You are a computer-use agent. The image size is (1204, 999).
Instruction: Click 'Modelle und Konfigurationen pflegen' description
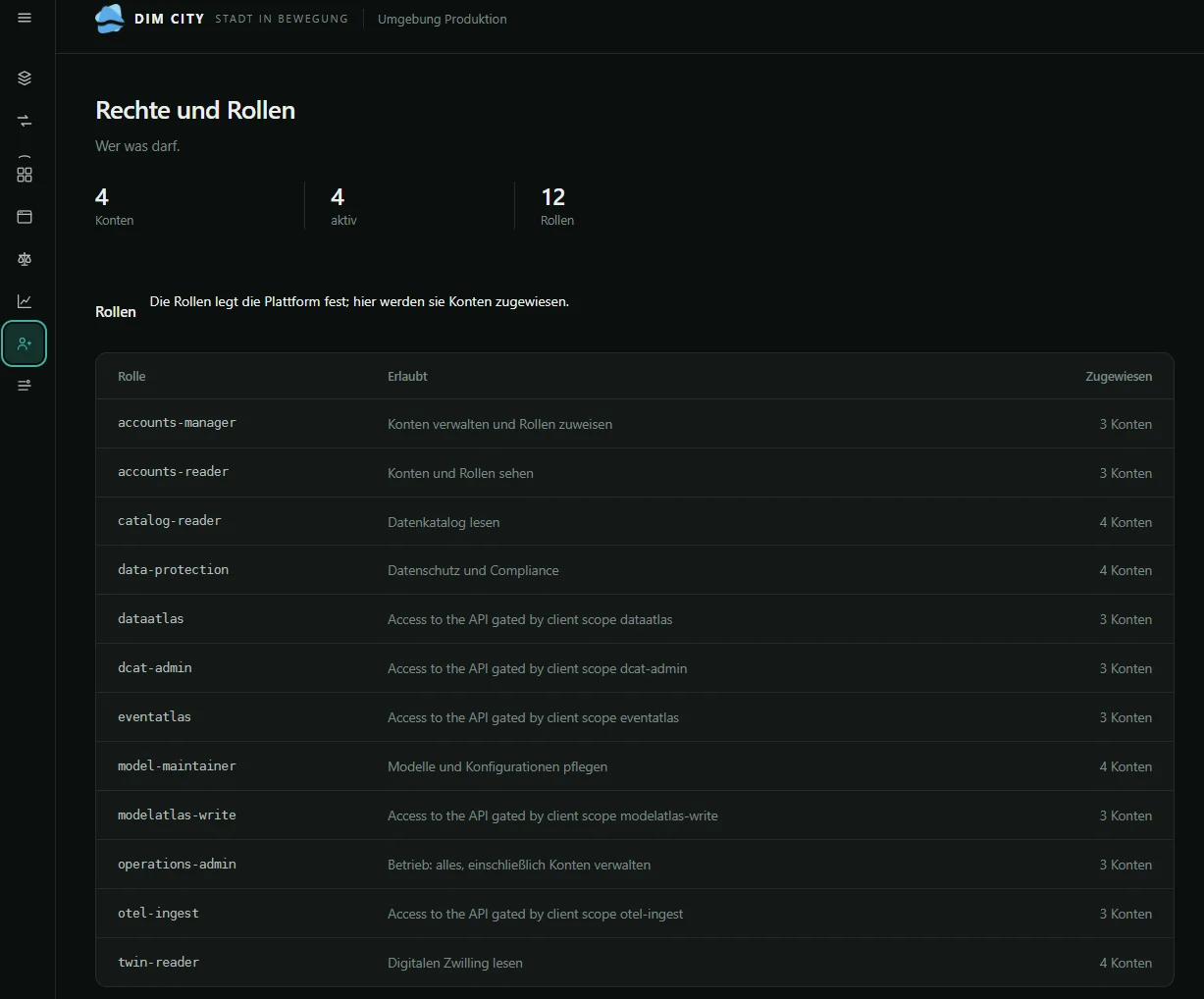point(497,767)
